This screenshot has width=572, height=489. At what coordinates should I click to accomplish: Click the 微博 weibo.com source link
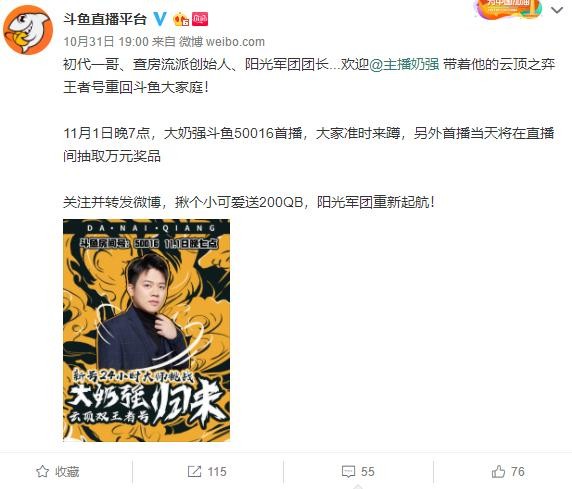[x=221, y=42]
